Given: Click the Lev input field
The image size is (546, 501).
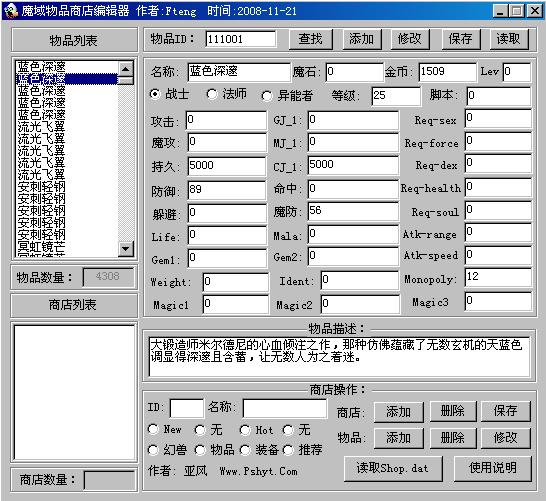Looking at the screenshot, I should click(x=517, y=72).
